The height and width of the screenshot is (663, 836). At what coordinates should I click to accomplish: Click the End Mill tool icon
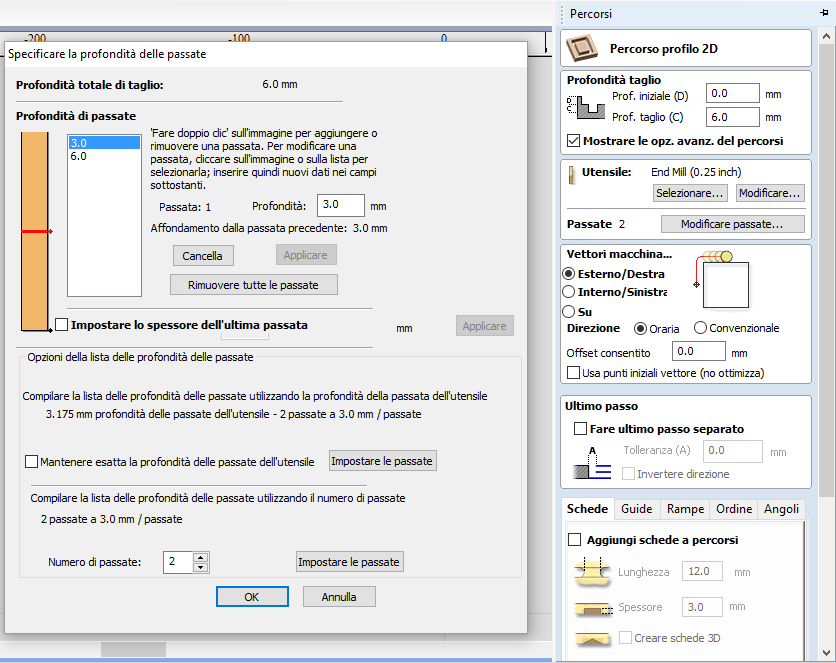pyautogui.click(x=572, y=174)
